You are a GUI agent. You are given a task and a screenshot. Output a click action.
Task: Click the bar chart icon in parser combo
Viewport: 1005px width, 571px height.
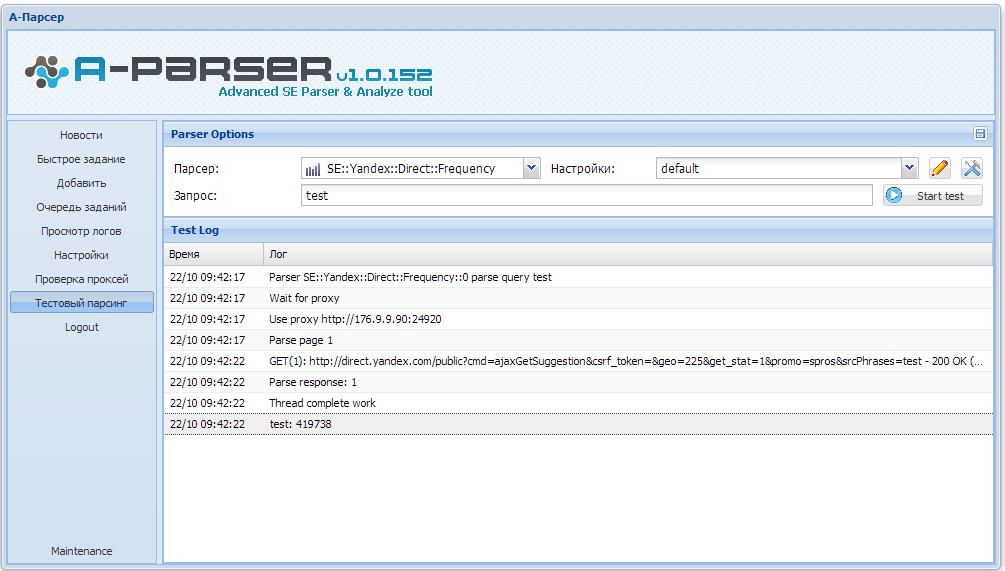(313, 169)
